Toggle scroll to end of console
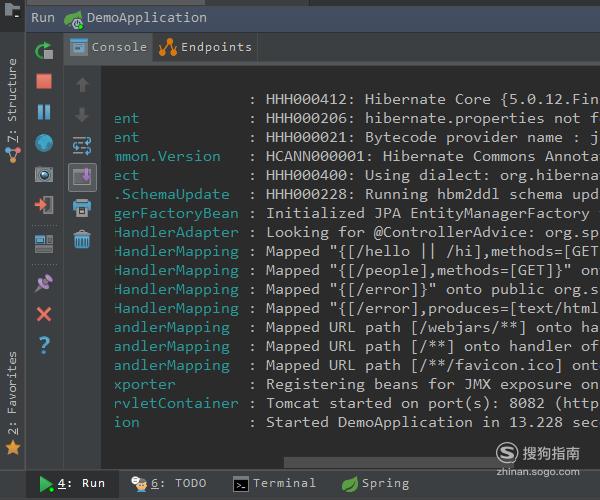Viewport: 600px width, 500px height. click(82, 177)
